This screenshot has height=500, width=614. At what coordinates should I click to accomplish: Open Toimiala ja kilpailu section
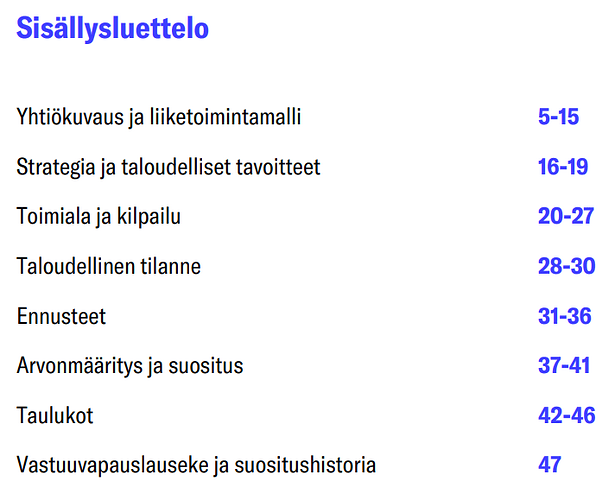[99, 217]
